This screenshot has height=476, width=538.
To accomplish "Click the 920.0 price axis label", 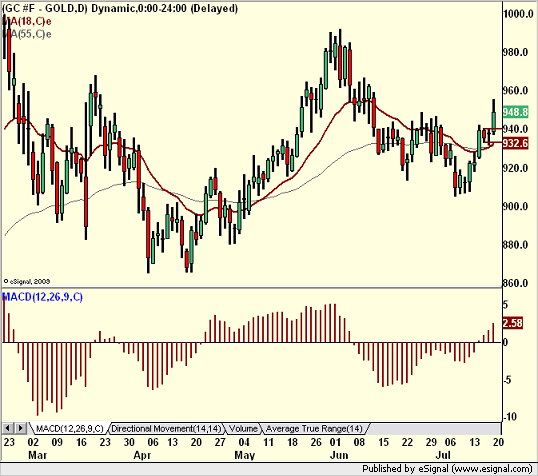I will (x=515, y=168).
